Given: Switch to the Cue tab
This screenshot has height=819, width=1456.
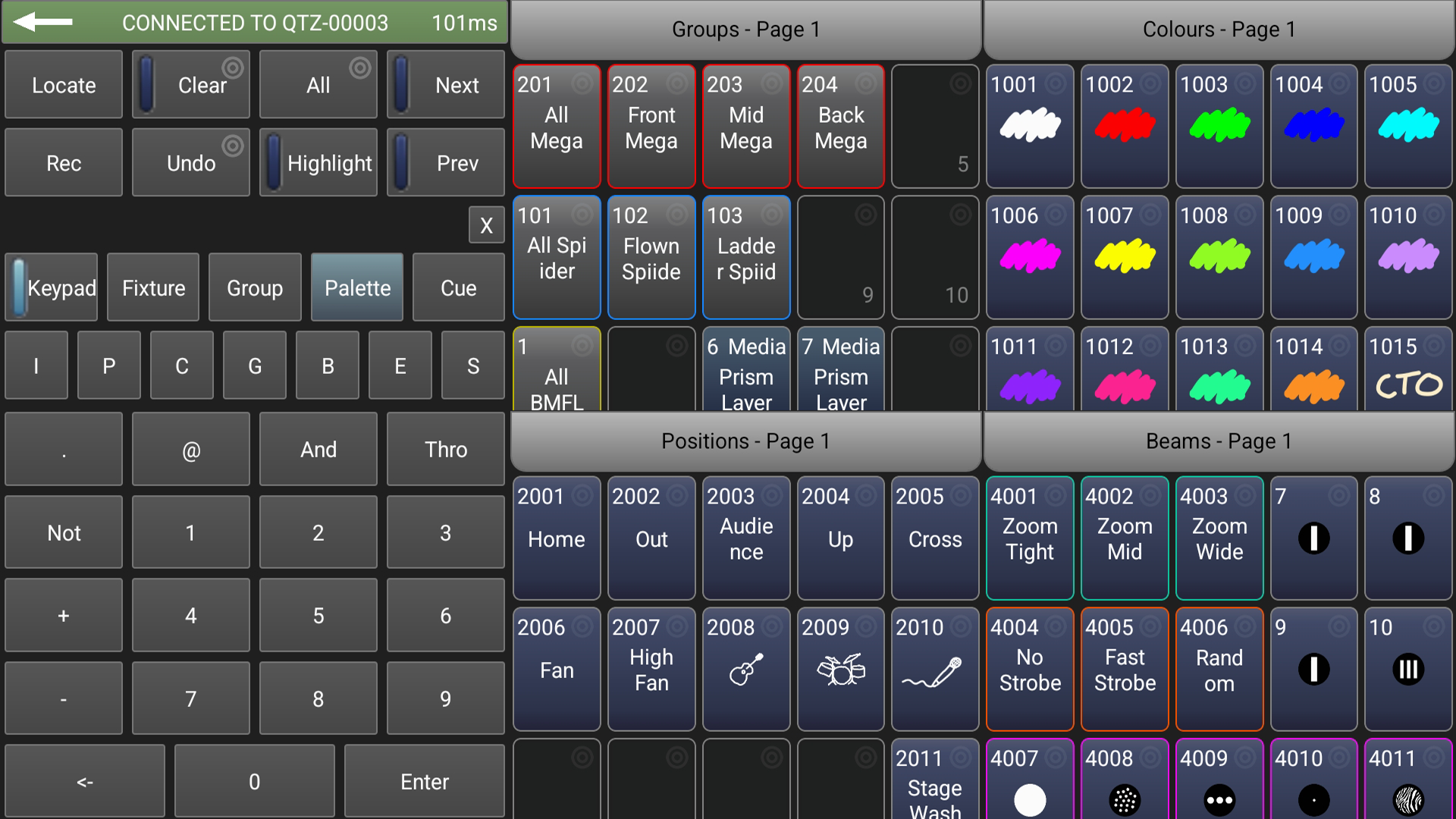Looking at the screenshot, I should click(x=458, y=288).
